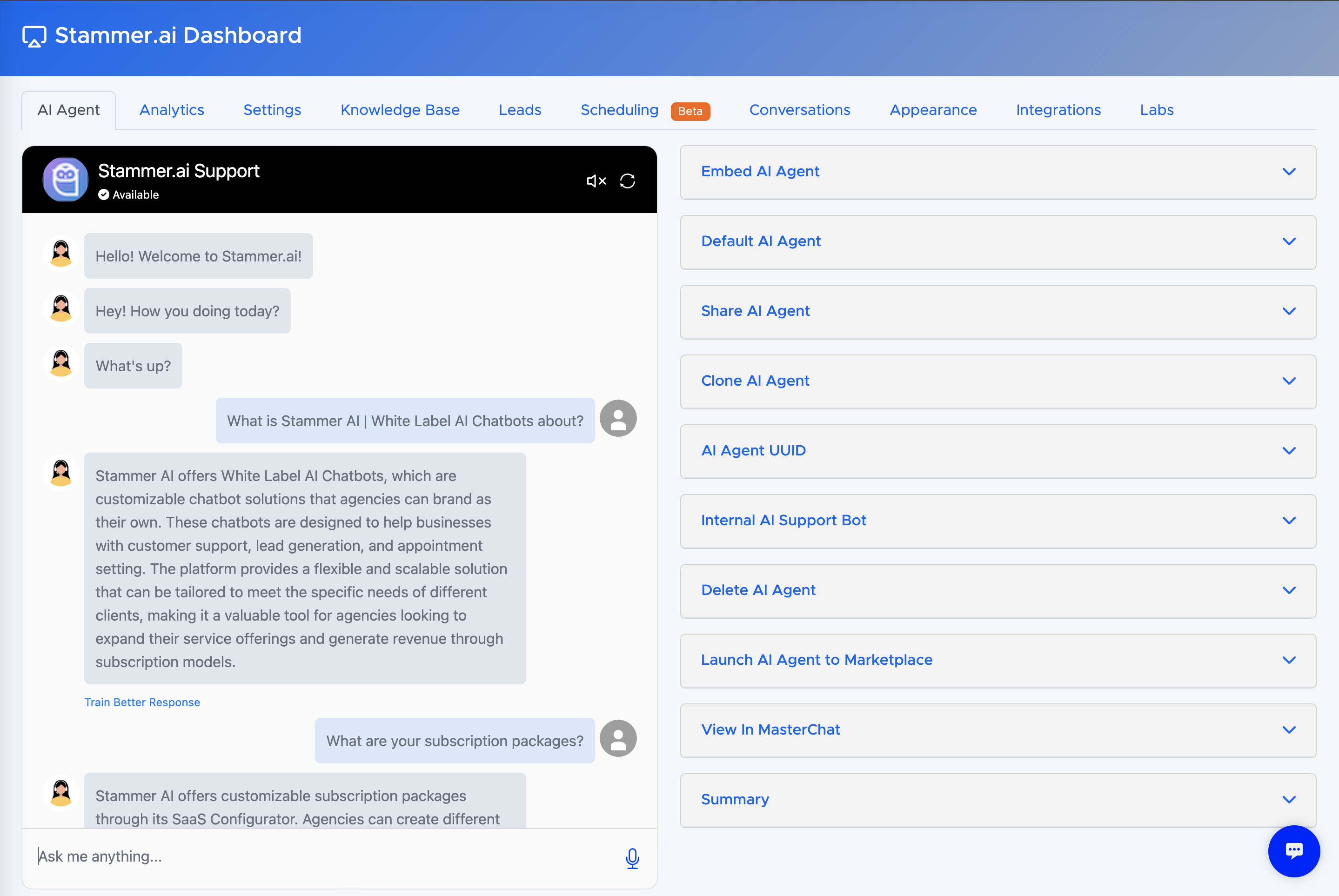Click user avatar next to subscription packages question
The width and height of the screenshot is (1339, 896).
click(618, 738)
